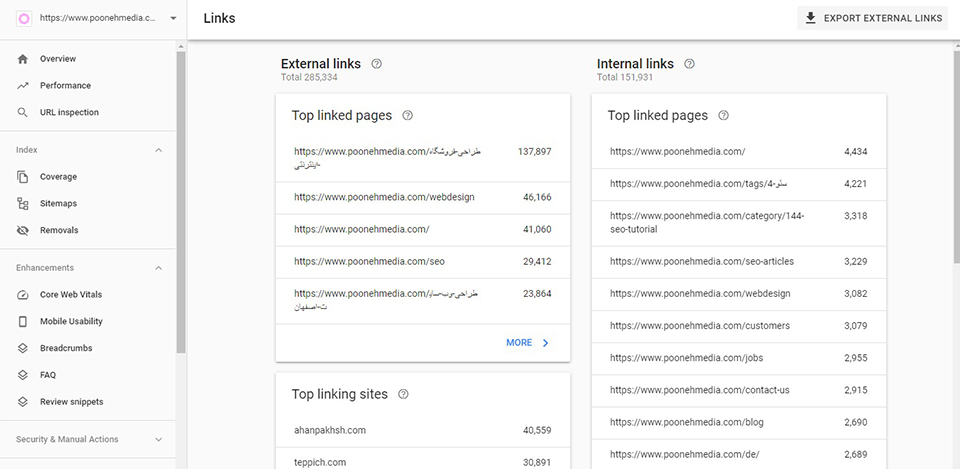Click Internal links Total 151,931 text
This screenshot has width=960, height=469.
624,78
